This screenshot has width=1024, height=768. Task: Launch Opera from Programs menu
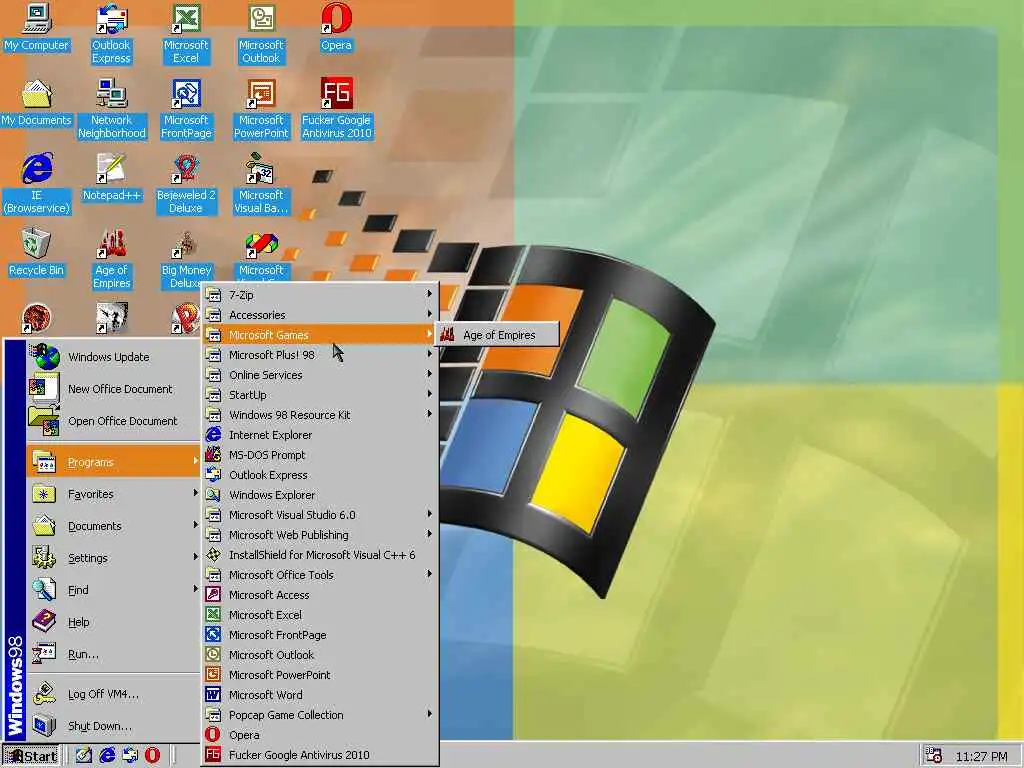[320, 735]
